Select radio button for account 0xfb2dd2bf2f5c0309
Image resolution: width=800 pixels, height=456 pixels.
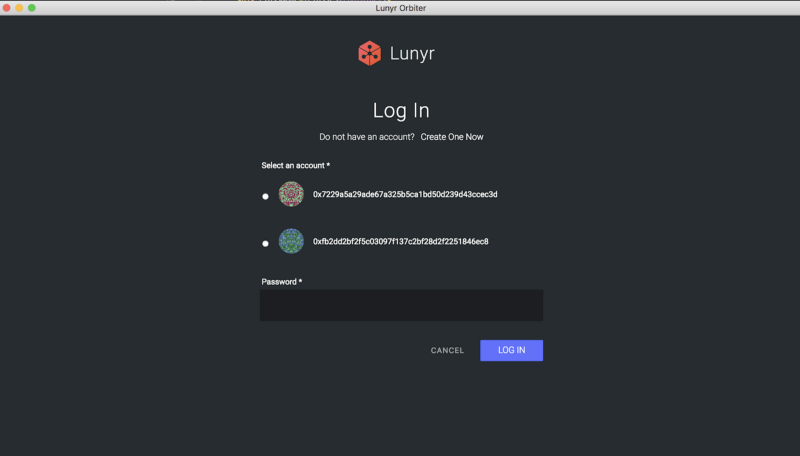tap(265, 244)
